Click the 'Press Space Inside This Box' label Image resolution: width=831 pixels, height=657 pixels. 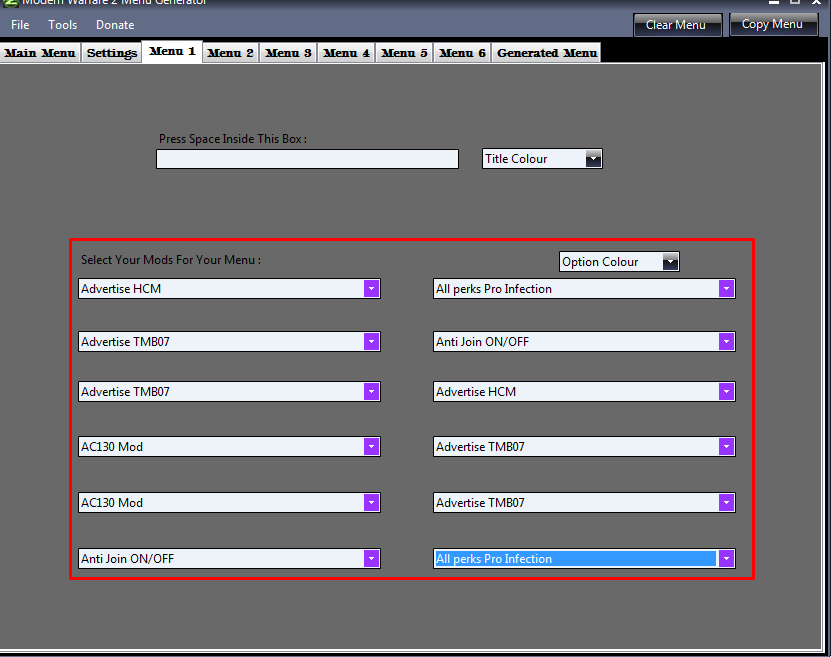[x=233, y=139]
